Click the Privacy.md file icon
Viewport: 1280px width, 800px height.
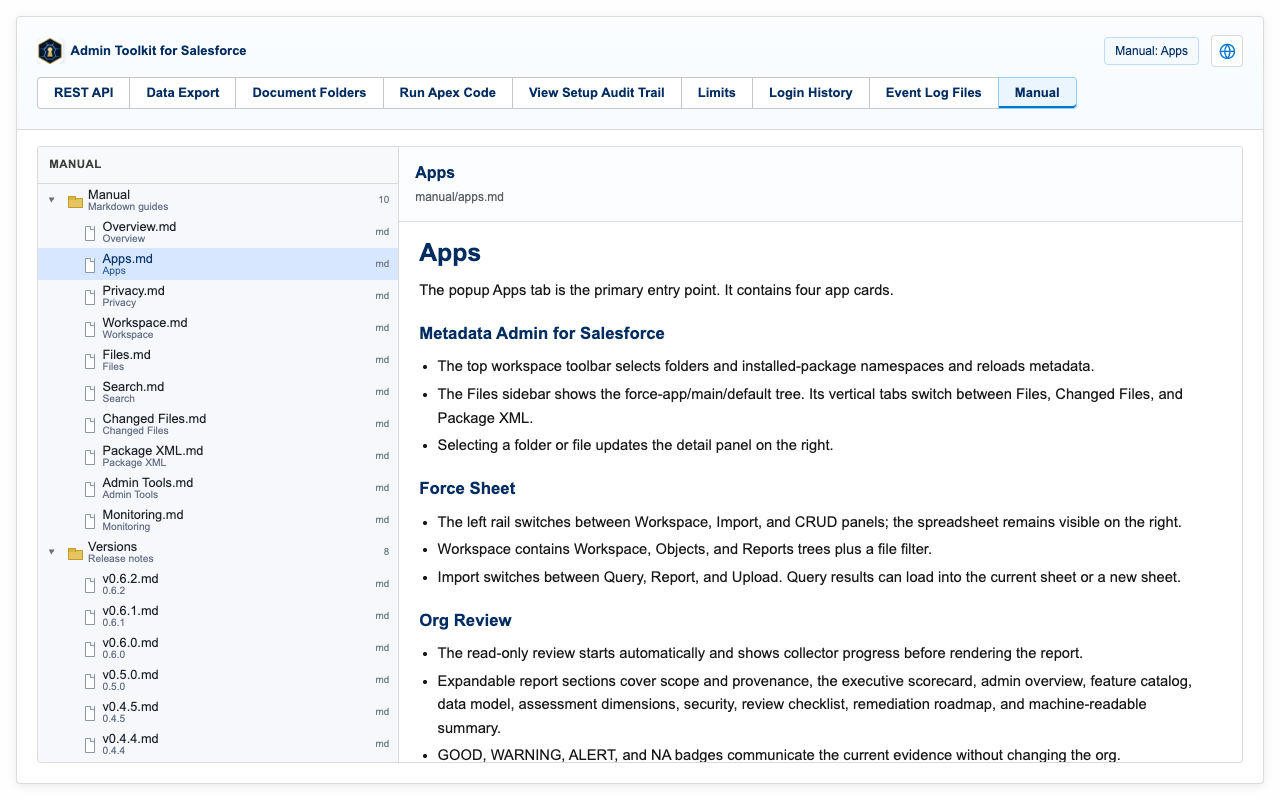pos(90,297)
